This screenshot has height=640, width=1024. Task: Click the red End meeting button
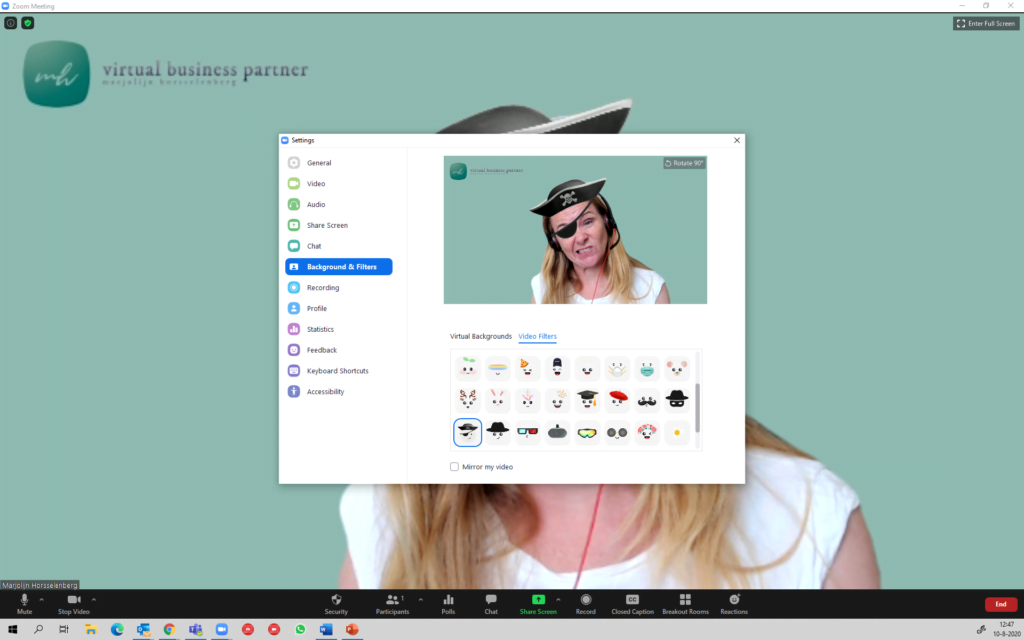[x=1001, y=604]
